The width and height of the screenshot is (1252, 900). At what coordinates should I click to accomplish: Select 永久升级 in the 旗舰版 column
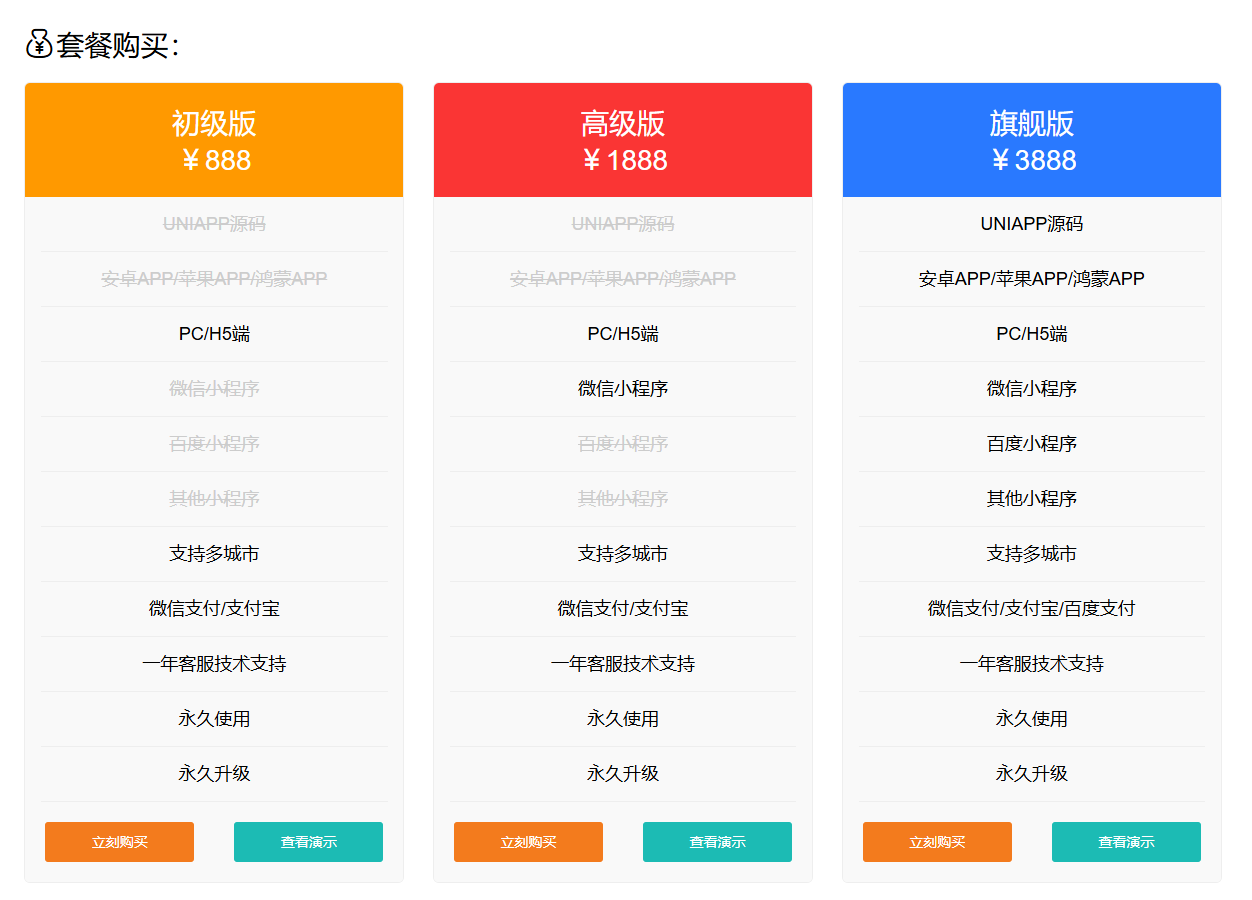1032,774
